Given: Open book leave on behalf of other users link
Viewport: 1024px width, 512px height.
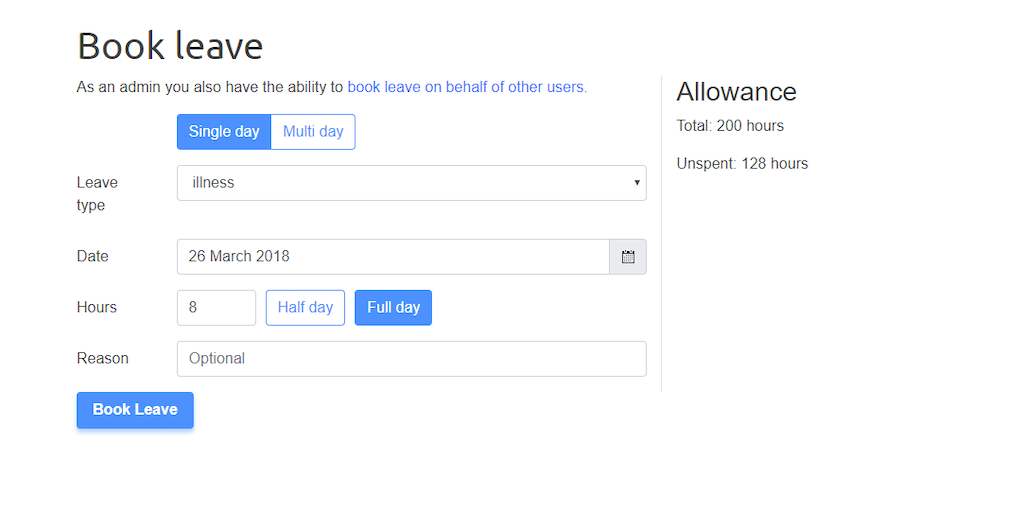Looking at the screenshot, I should (467, 87).
